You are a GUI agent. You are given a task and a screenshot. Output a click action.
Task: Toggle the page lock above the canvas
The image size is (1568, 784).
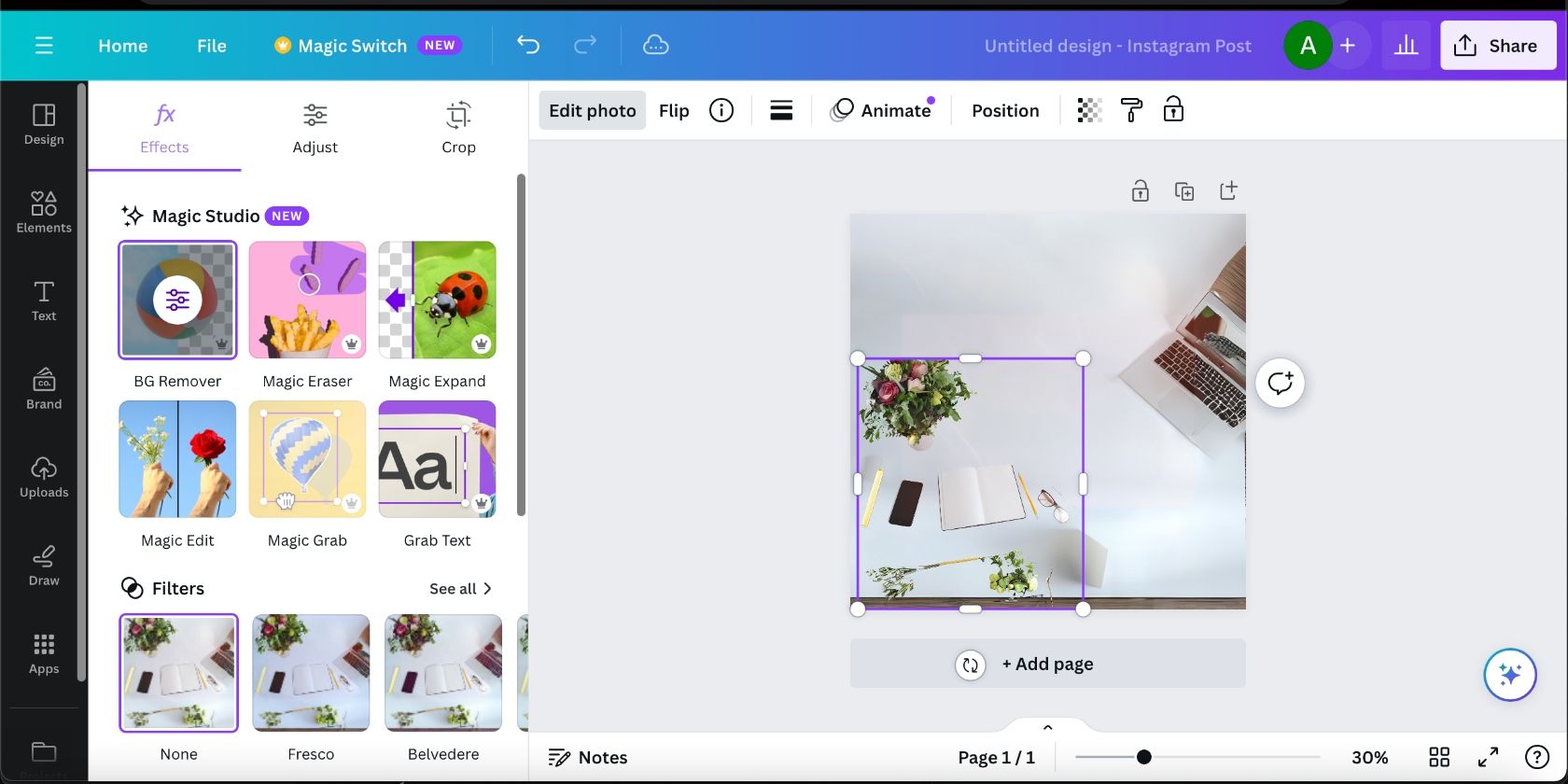[1140, 191]
